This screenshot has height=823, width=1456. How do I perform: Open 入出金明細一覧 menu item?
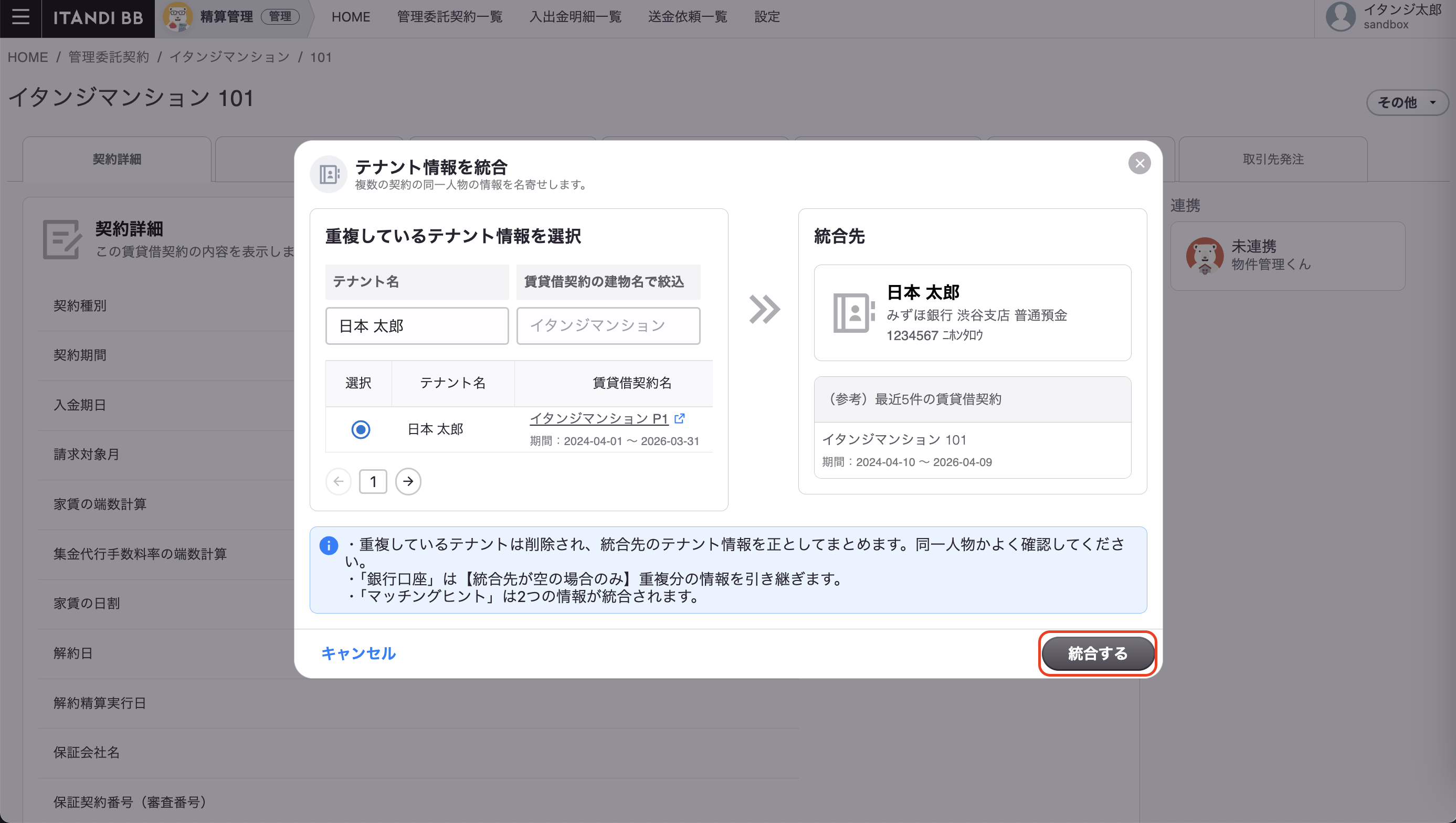point(575,17)
